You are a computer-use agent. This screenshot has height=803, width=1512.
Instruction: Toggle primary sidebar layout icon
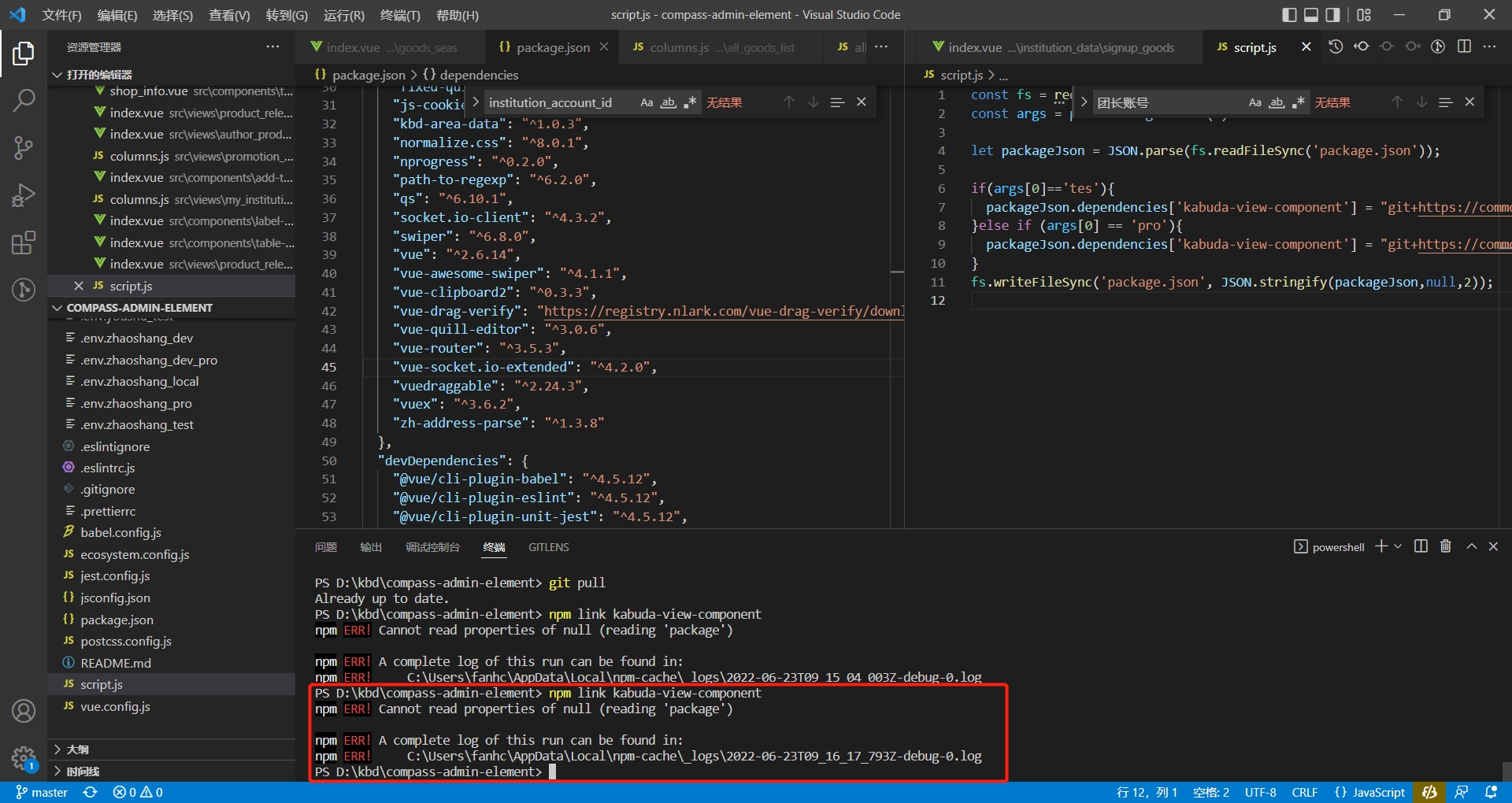click(x=1289, y=15)
